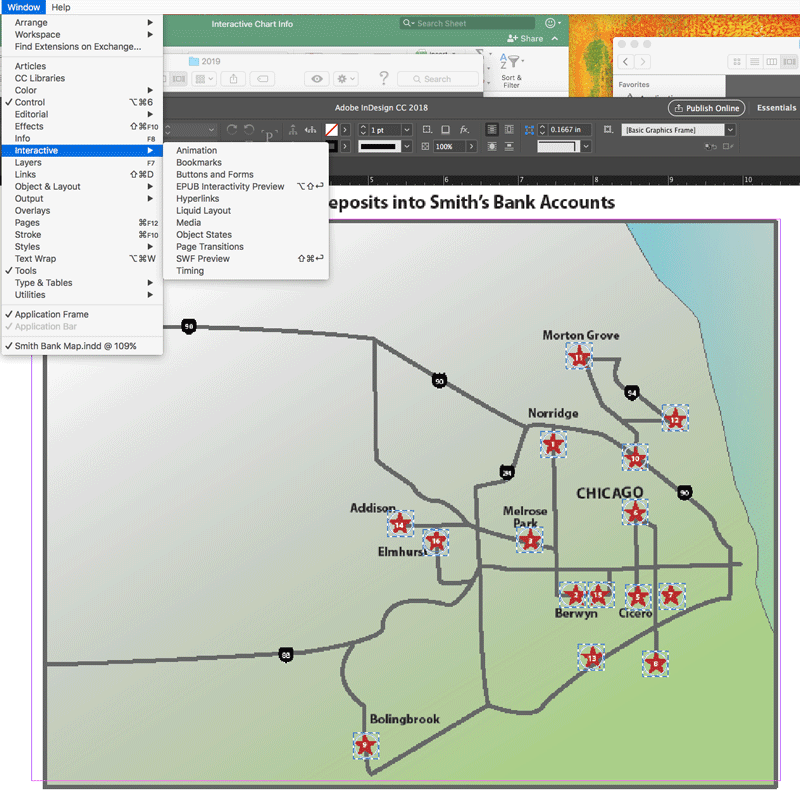
Task: Click the Finder help question mark icon
Action: [x=383, y=78]
